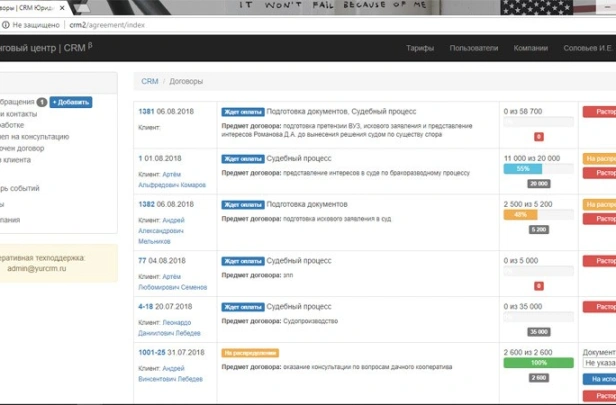
Task: Open Компании in the top navbar
Action: click(x=530, y=48)
